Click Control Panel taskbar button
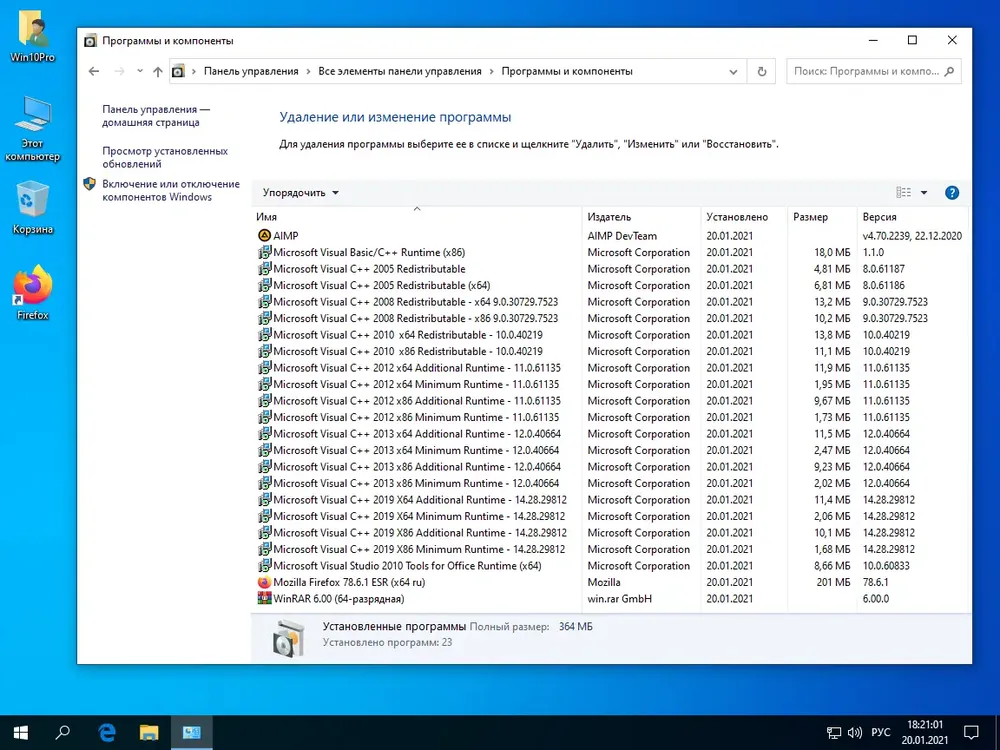The image size is (1000, 750). click(191, 732)
